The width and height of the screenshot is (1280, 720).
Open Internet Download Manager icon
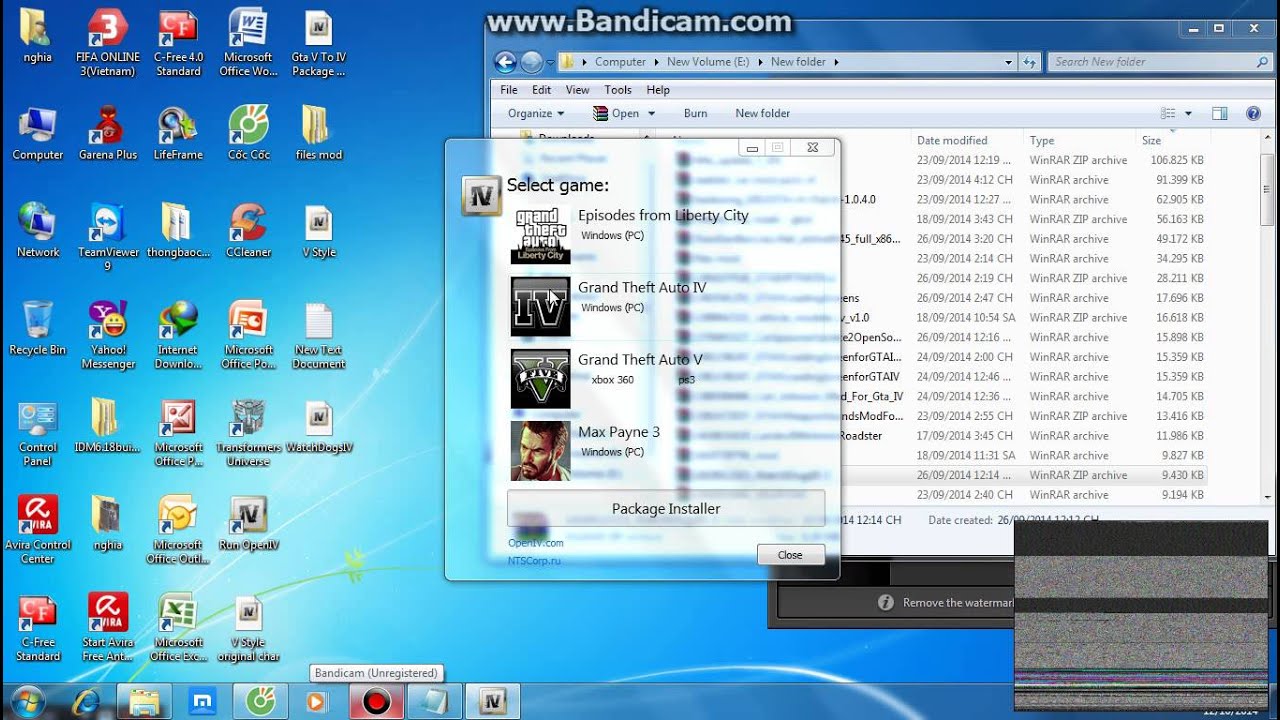coord(178,335)
